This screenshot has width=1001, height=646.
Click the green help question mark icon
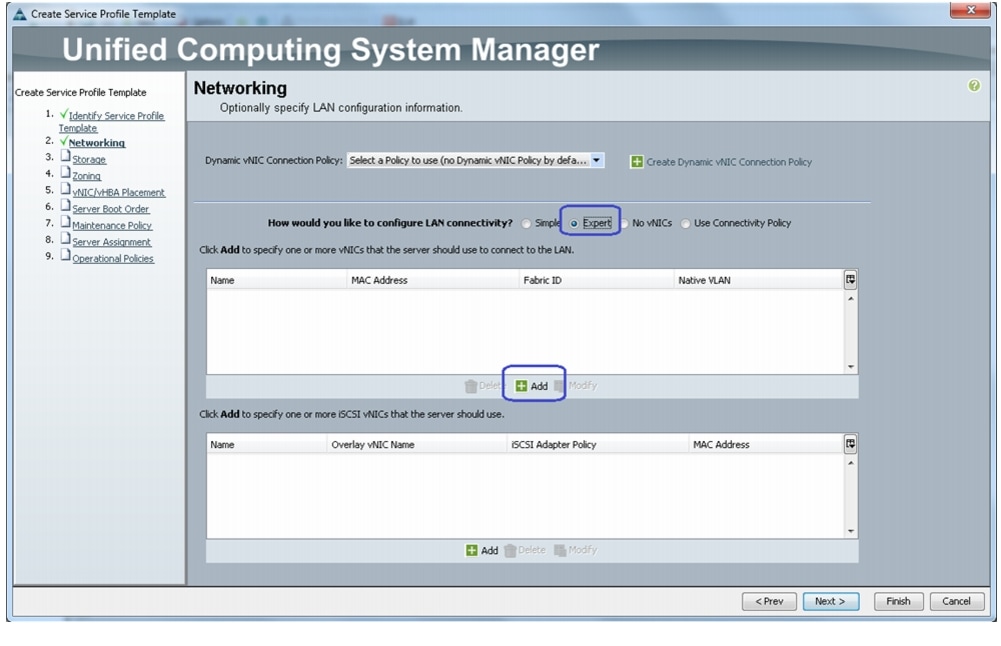[974, 86]
